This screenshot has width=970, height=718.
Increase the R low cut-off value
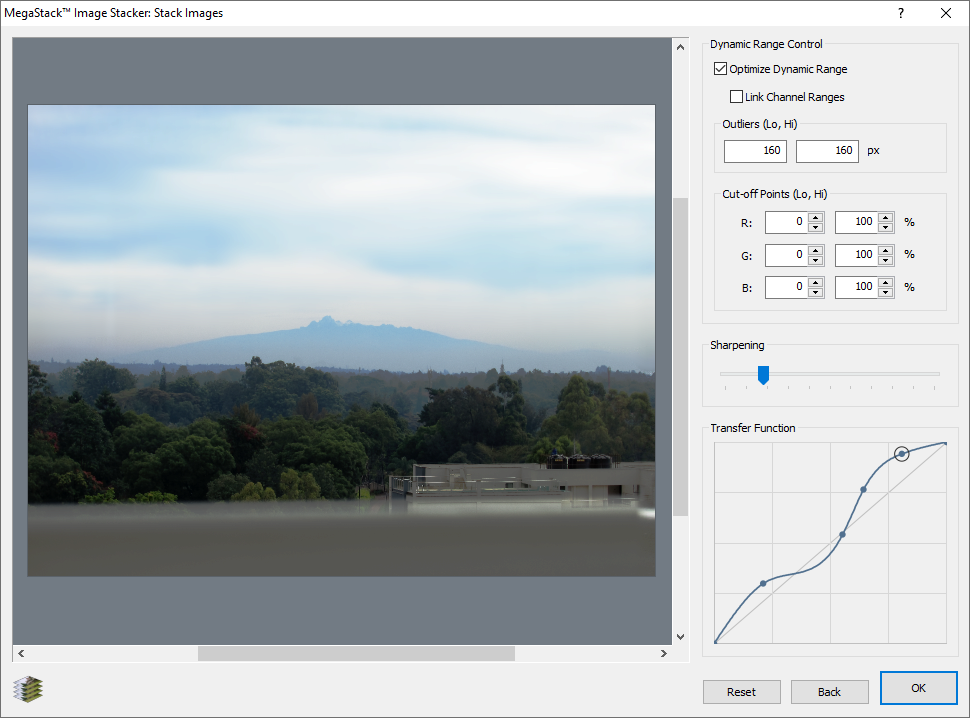(x=816, y=216)
